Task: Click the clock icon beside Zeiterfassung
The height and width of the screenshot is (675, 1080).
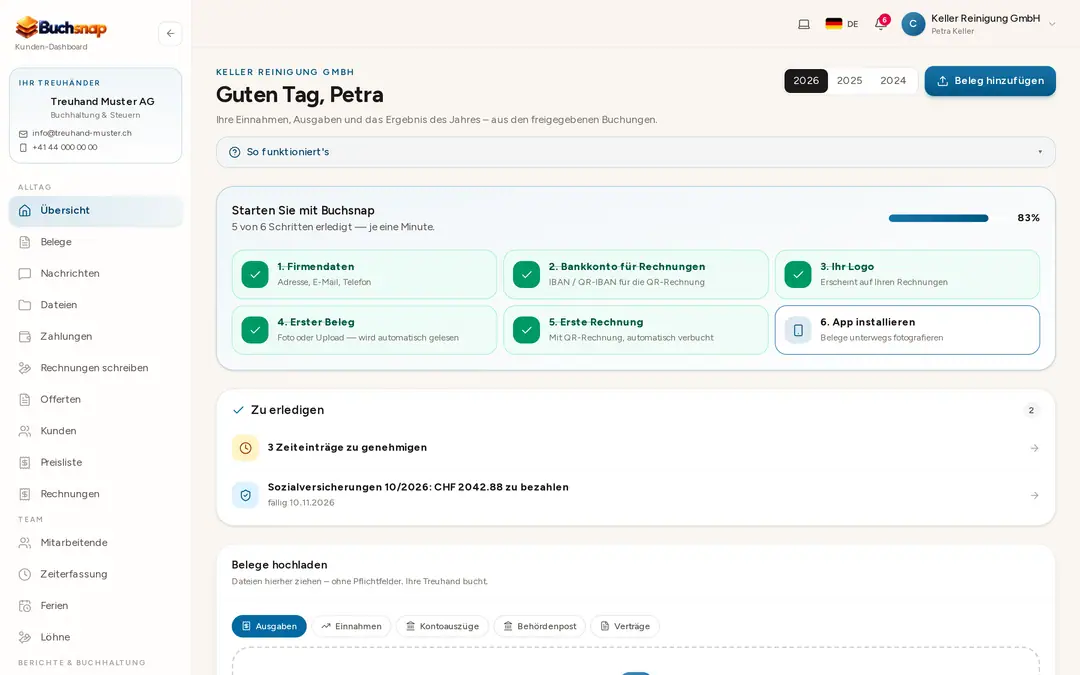Action: pyautogui.click(x=25, y=574)
